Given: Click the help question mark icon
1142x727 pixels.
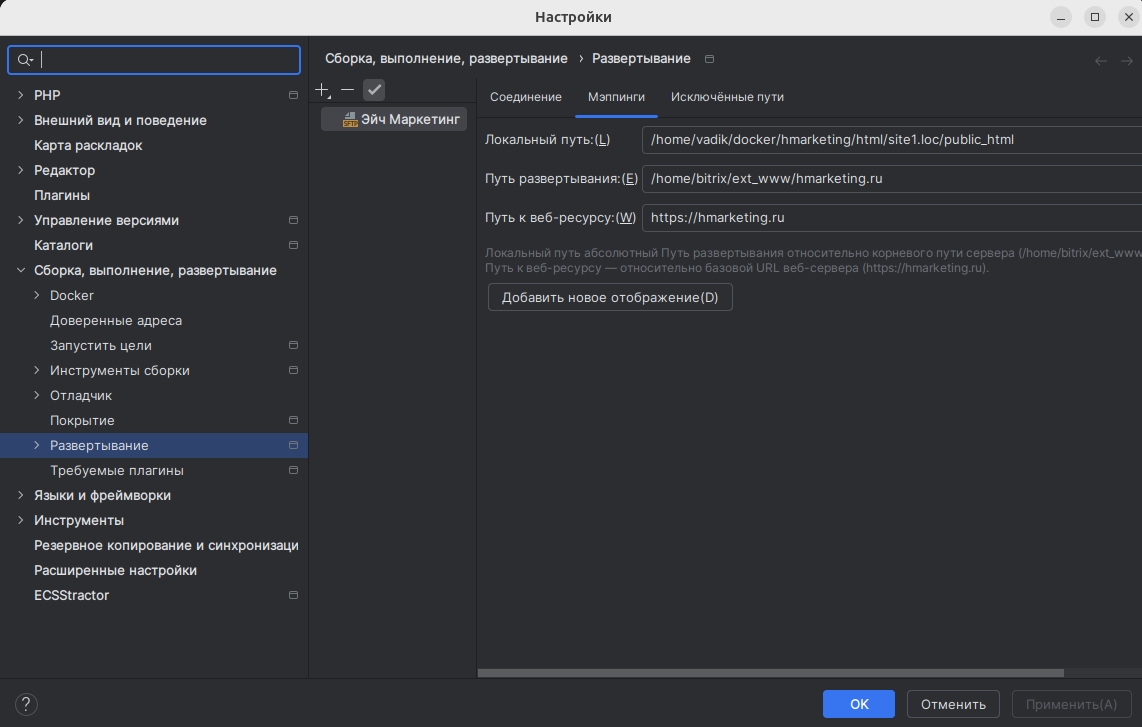Looking at the screenshot, I should (x=27, y=704).
